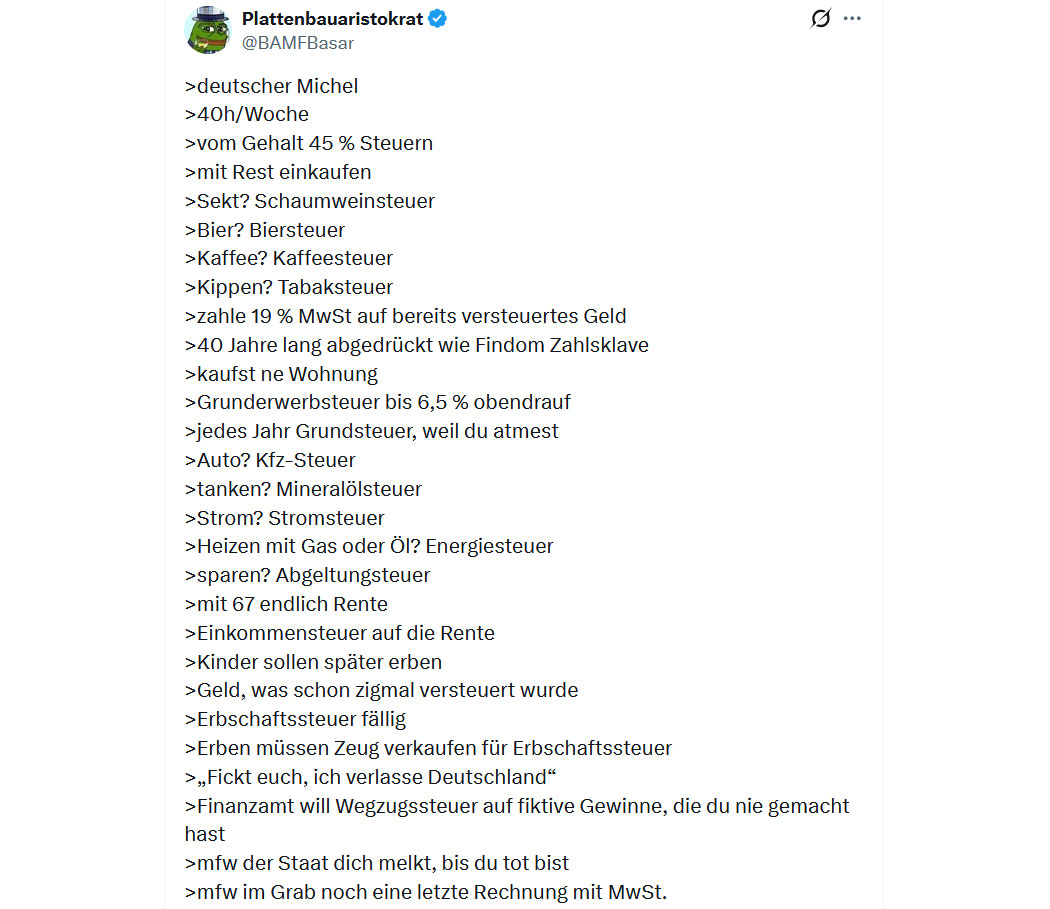Click the quoted "ich verlasse Deutschland" line
The width and height of the screenshot is (1050, 909).
pyautogui.click(x=370, y=777)
